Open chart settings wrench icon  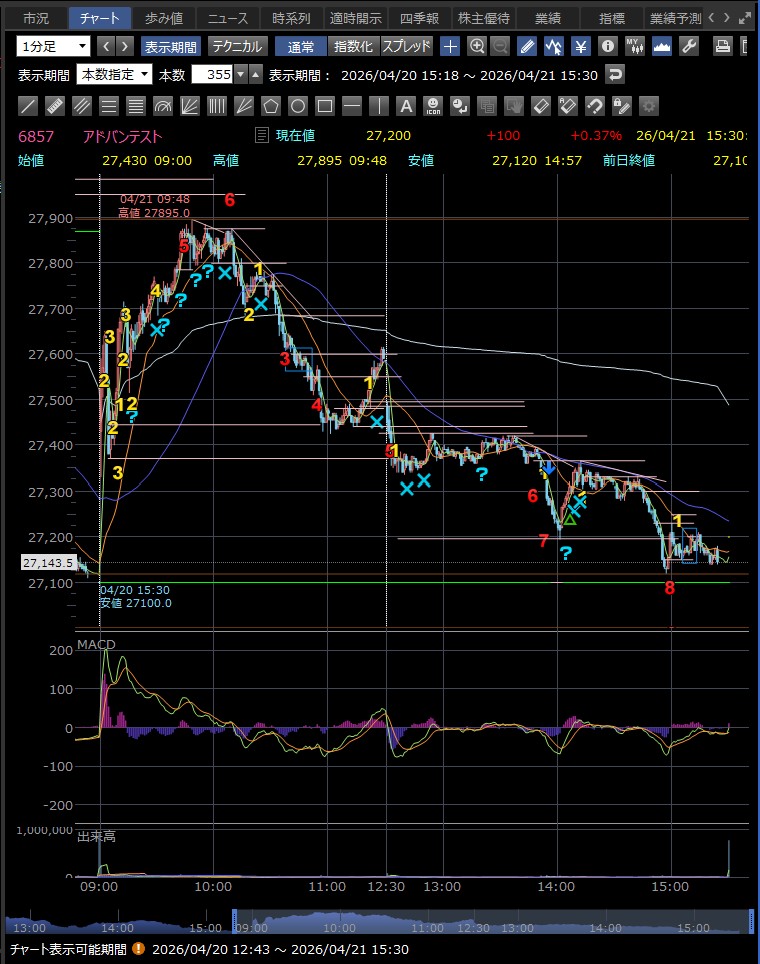(688, 46)
